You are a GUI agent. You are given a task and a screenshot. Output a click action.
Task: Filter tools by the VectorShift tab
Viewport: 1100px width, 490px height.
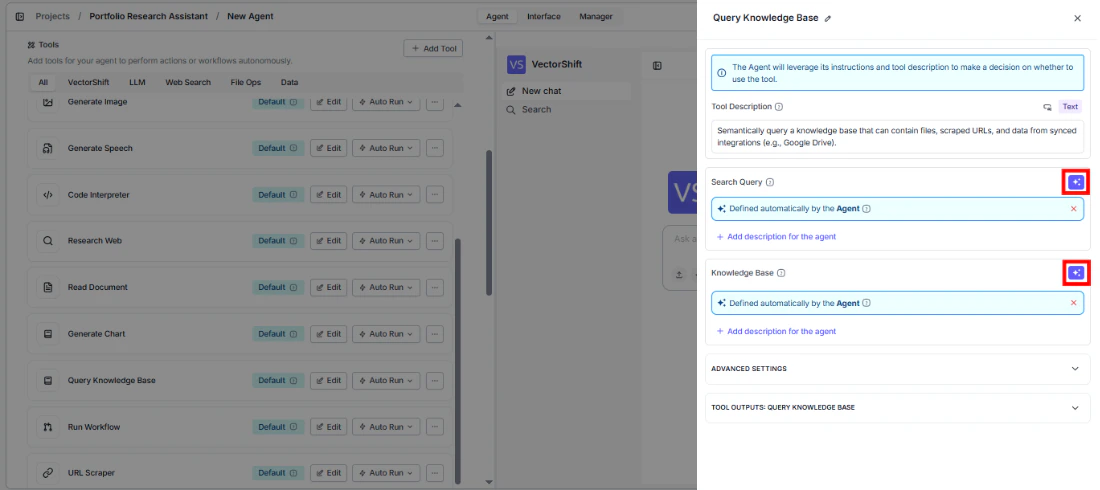tap(88, 82)
